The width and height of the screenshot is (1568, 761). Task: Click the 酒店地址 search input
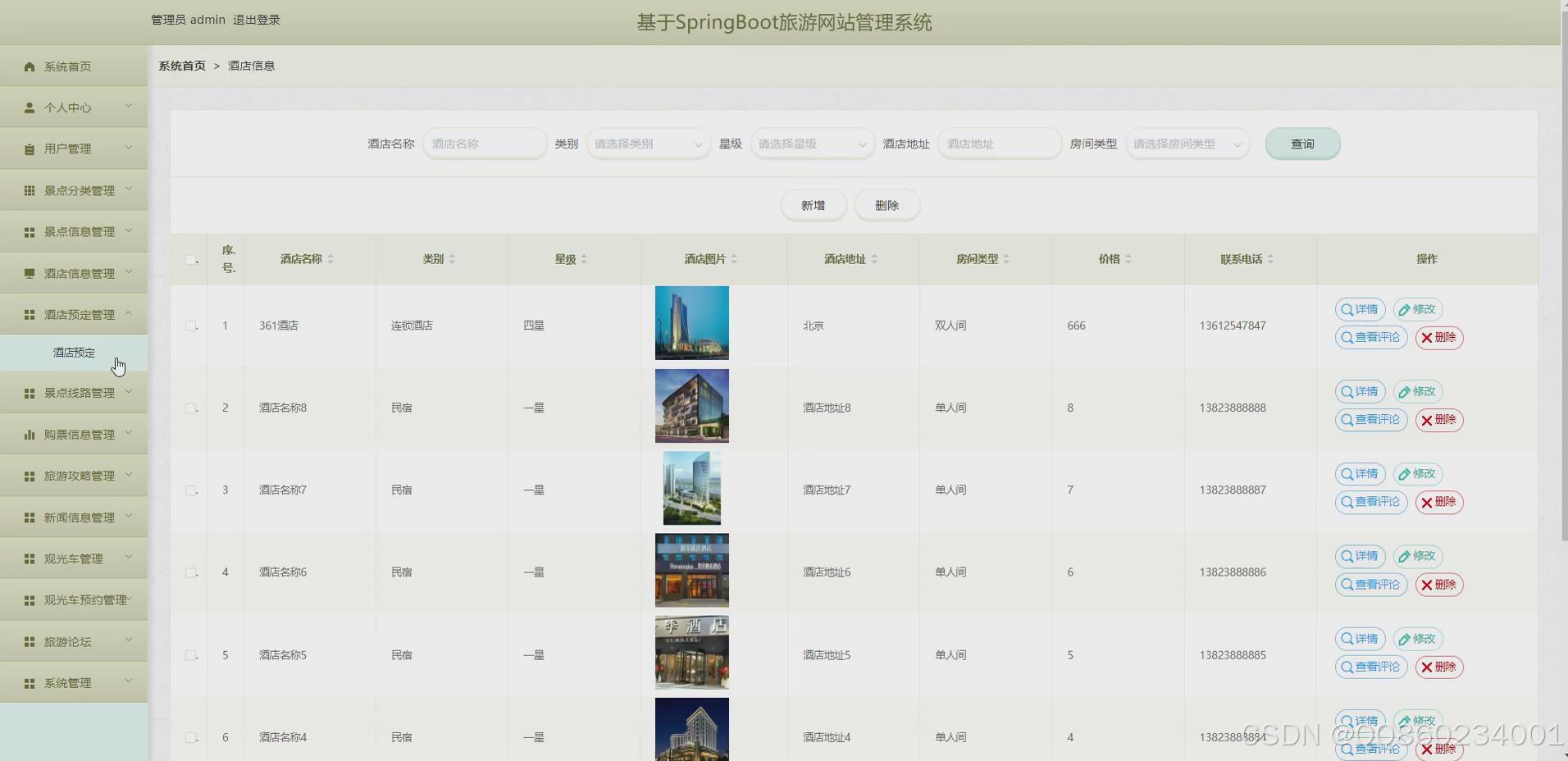tap(999, 144)
